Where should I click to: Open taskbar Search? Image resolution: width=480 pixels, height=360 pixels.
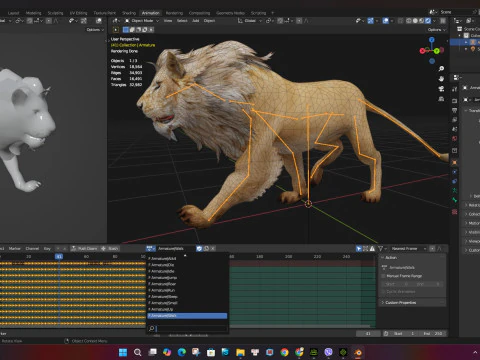137,352
